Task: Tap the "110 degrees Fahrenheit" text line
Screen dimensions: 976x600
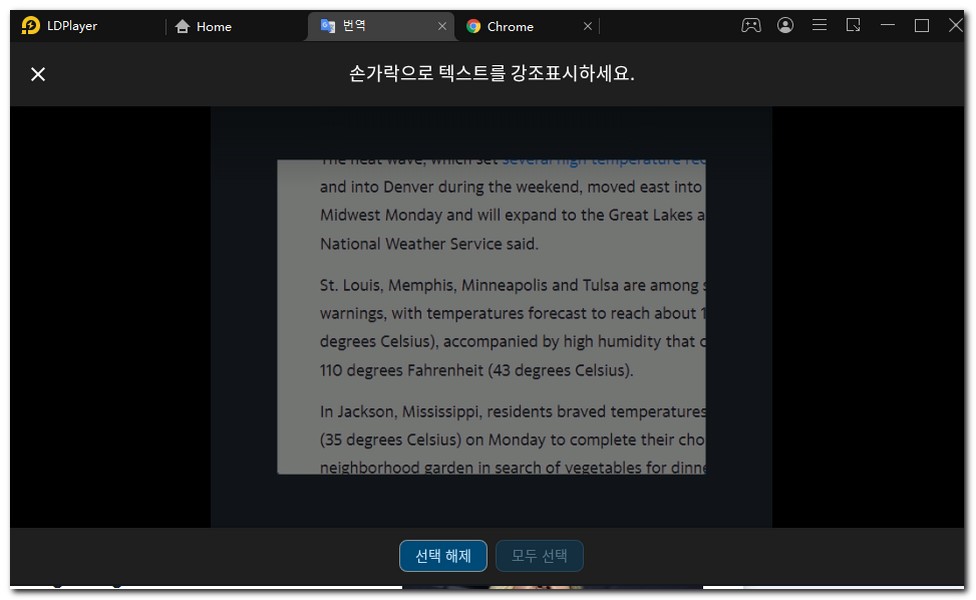Action: coord(476,370)
